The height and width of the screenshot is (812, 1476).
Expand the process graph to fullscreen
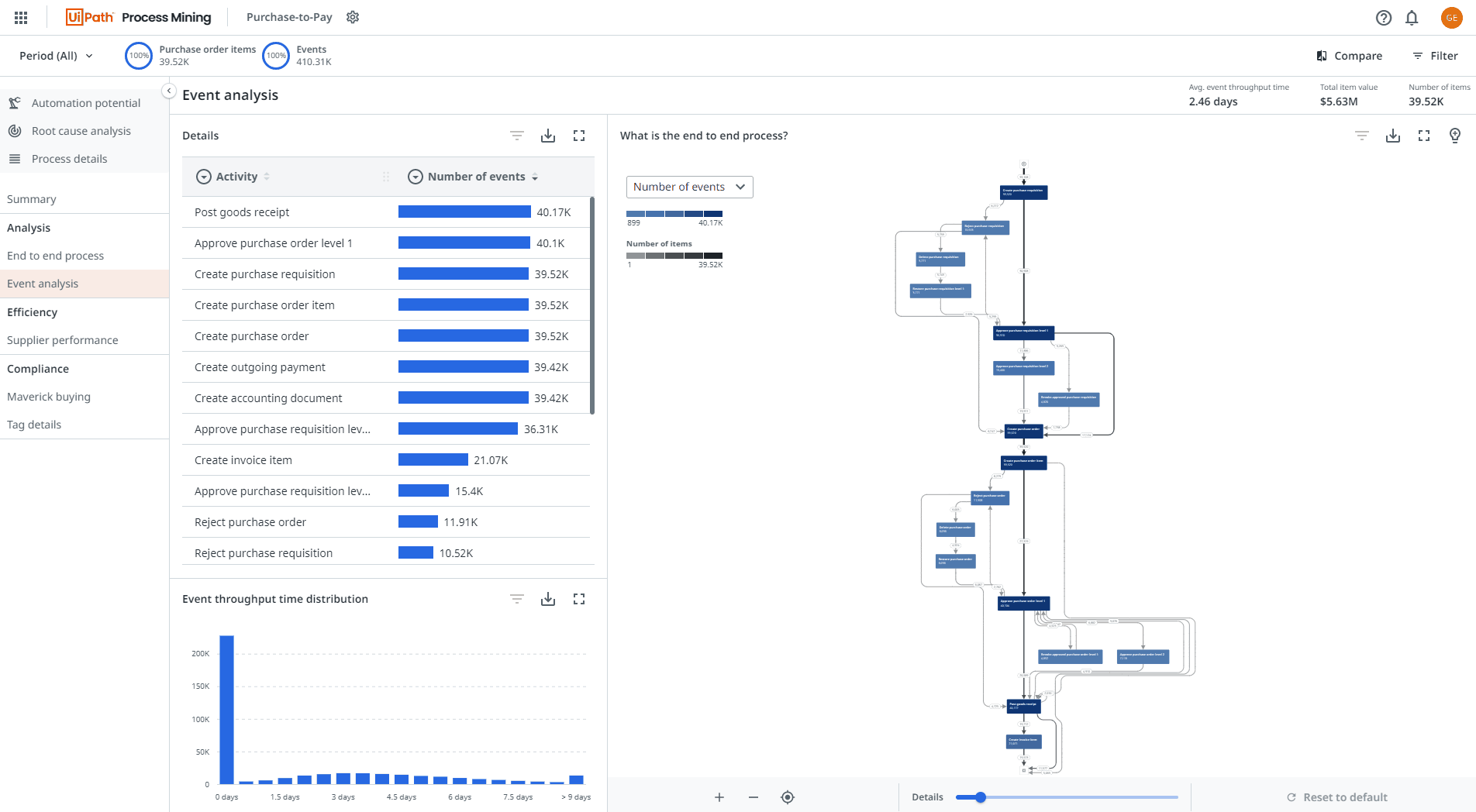[x=1423, y=136]
